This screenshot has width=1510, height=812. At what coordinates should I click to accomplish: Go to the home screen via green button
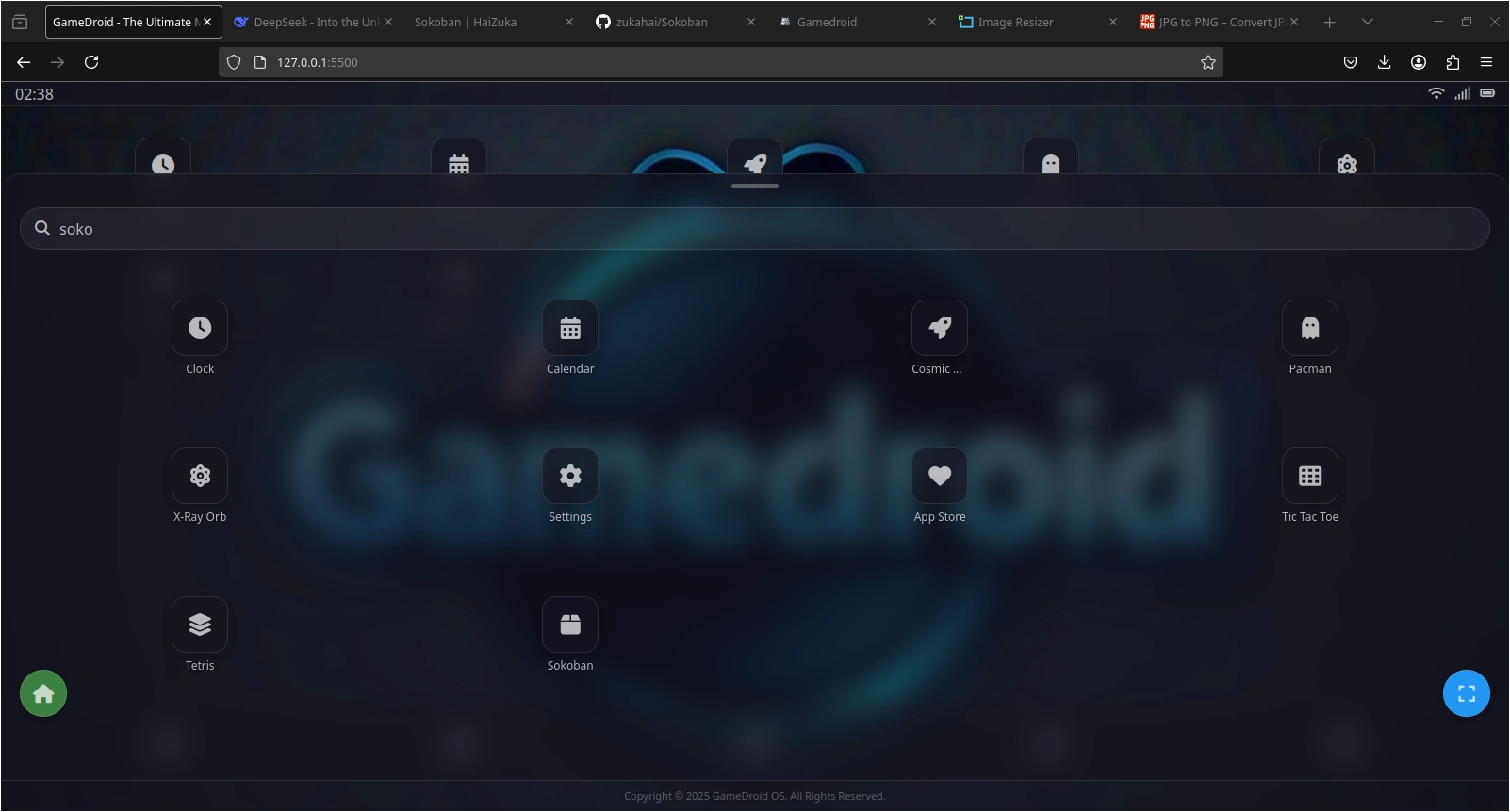[x=43, y=693]
